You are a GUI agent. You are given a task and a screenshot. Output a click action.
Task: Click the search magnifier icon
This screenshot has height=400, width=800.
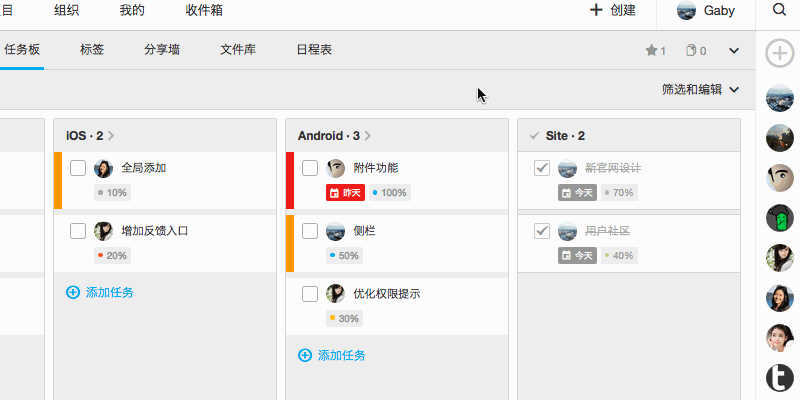[x=780, y=10]
